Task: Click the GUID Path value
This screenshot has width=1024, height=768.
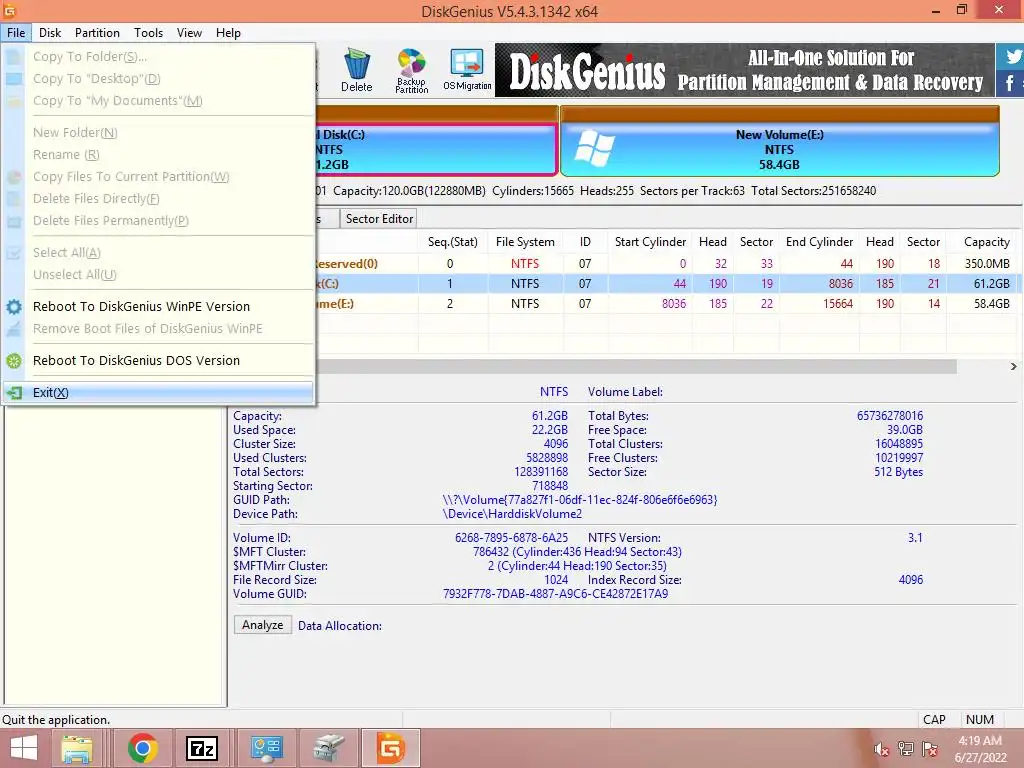Action: (579, 500)
